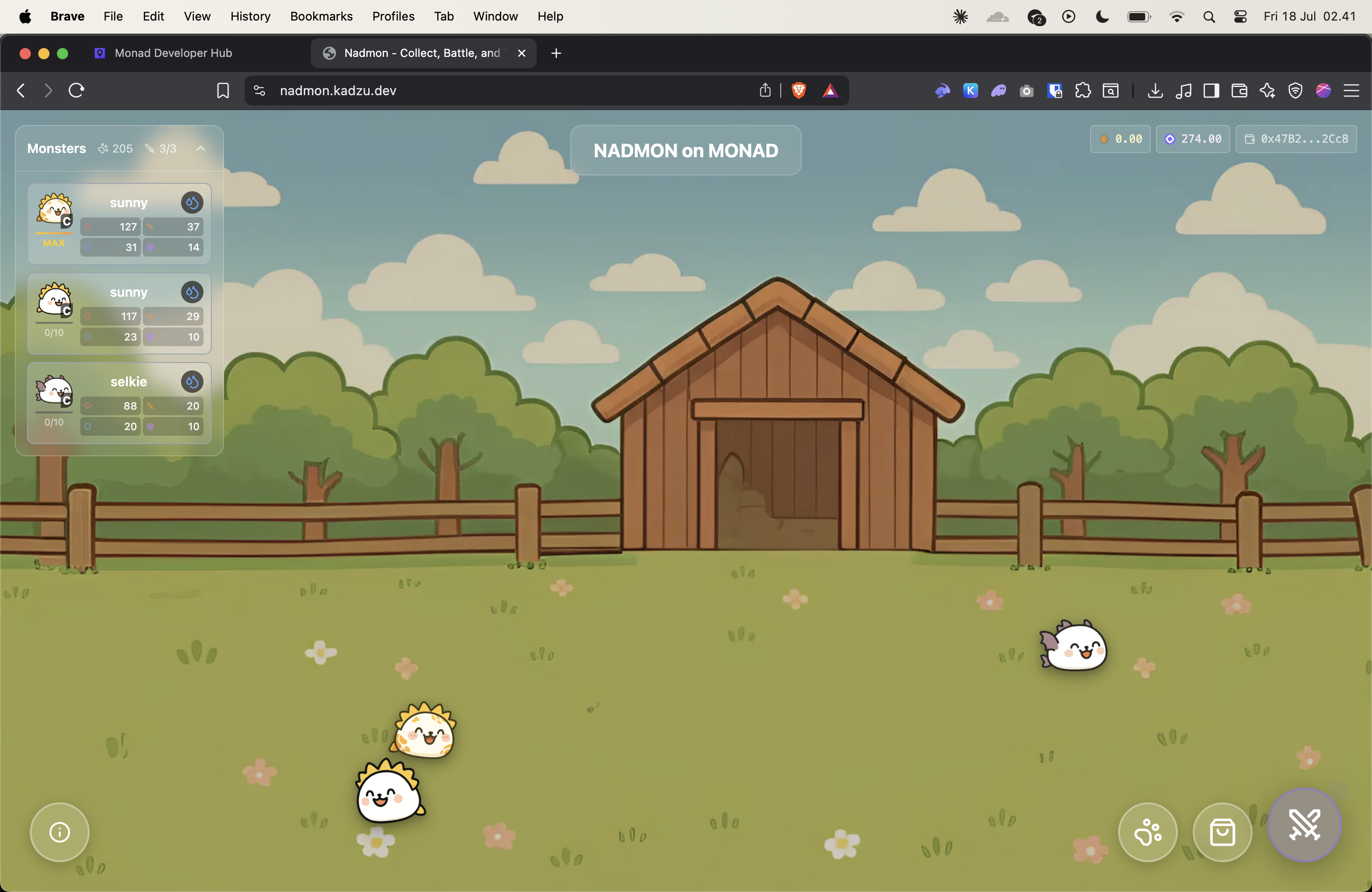Open Spotlight search in menu bar
The height and width of the screenshot is (892, 1372).
pos(1210,16)
